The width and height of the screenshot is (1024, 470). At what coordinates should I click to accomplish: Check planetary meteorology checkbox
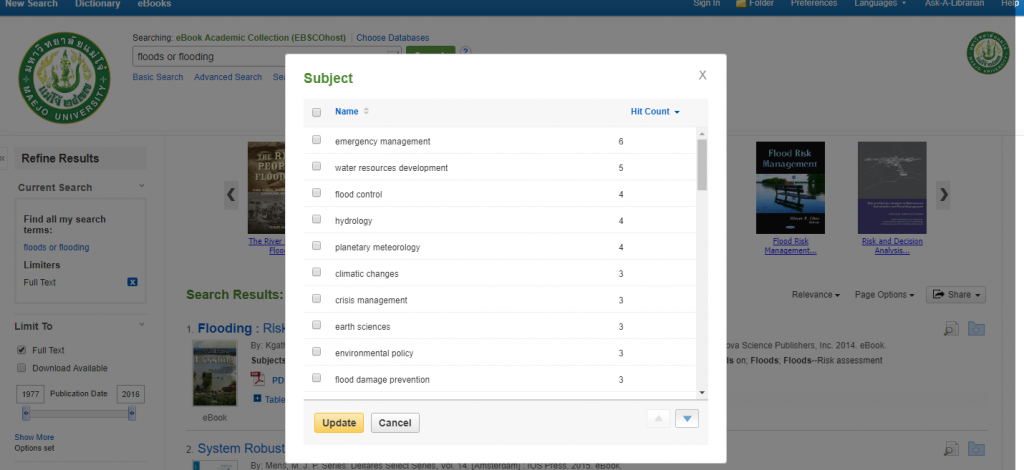click(317, 246)
